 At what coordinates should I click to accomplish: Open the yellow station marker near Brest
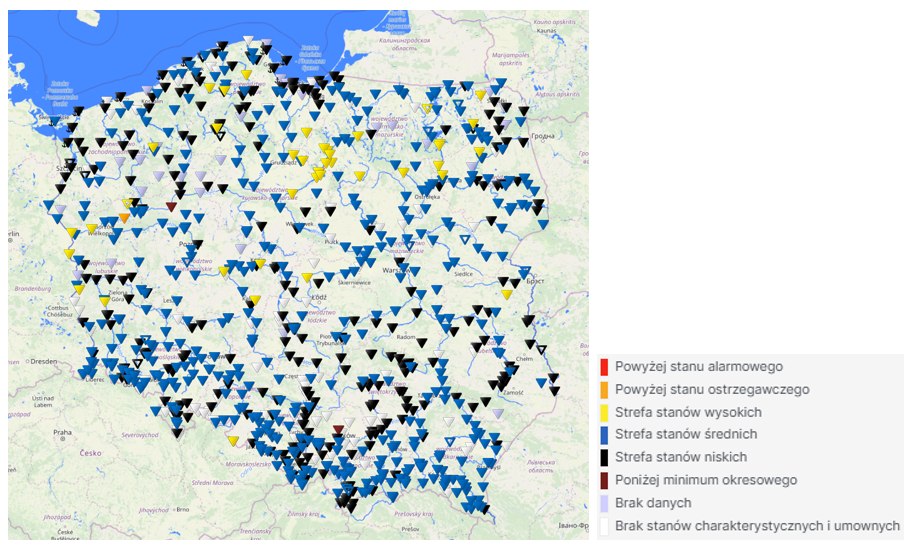click(x=507, y=294)
